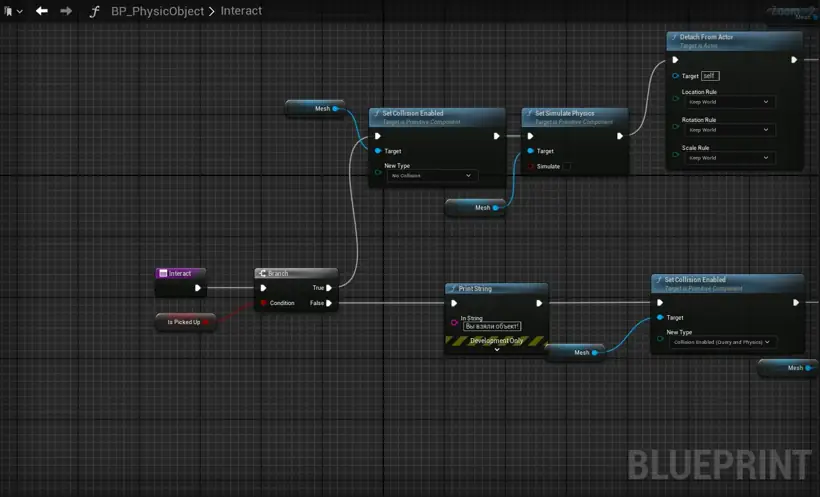The height and width of the screenshot is (497, 820).
Task: Click upper Set Collision Enabled exec input pin
Action: (378, 136)
